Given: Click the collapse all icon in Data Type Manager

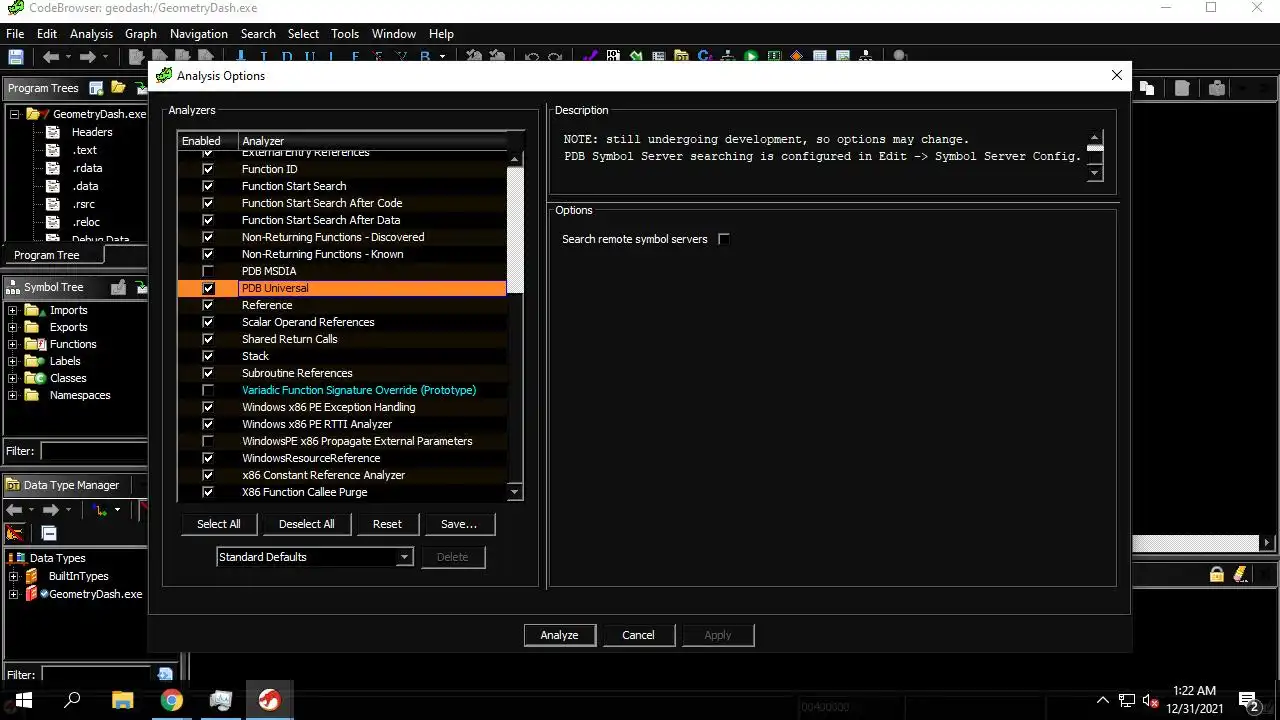Looking at the screenshot, I should click(x=48, y=533).
